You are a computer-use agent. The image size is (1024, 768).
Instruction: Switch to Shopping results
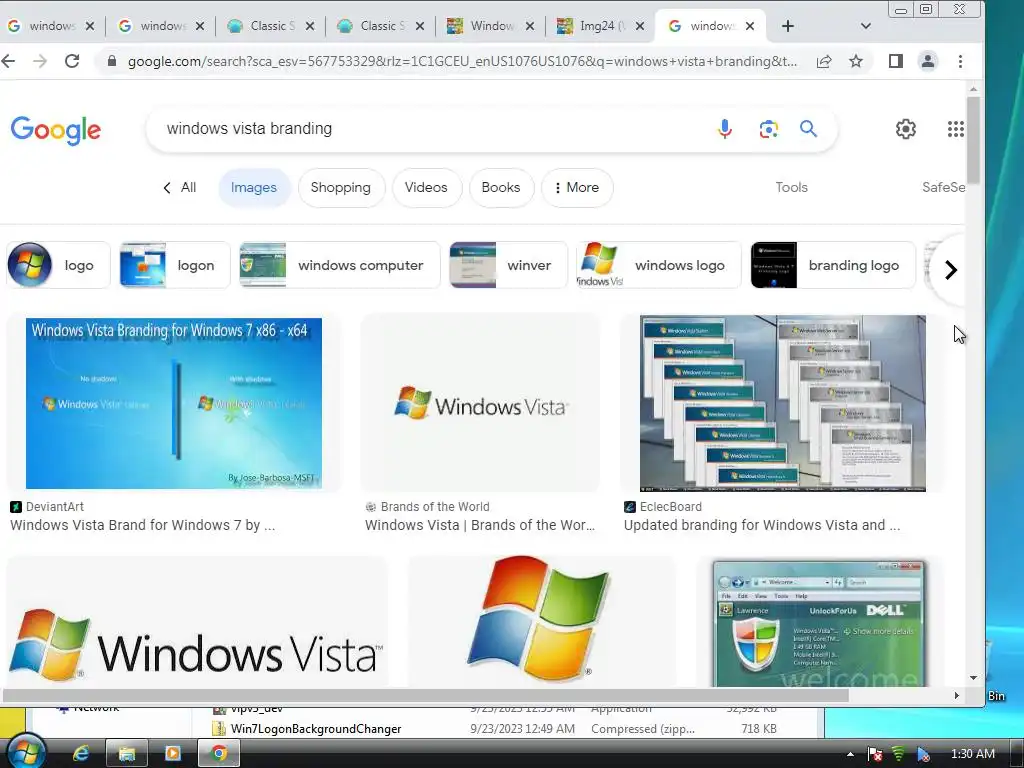pos(341,187)
